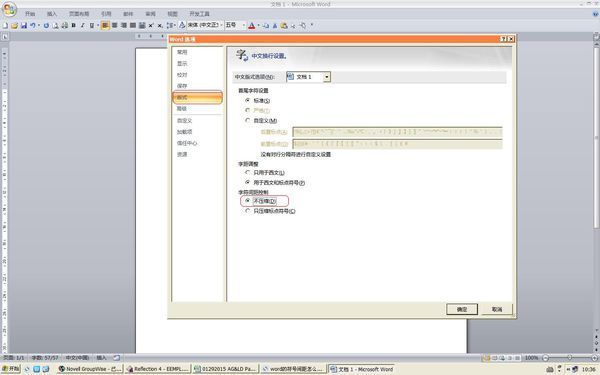Click the Line Spacing icon
This screenshot has width=600, height=375.
point(170,26)
